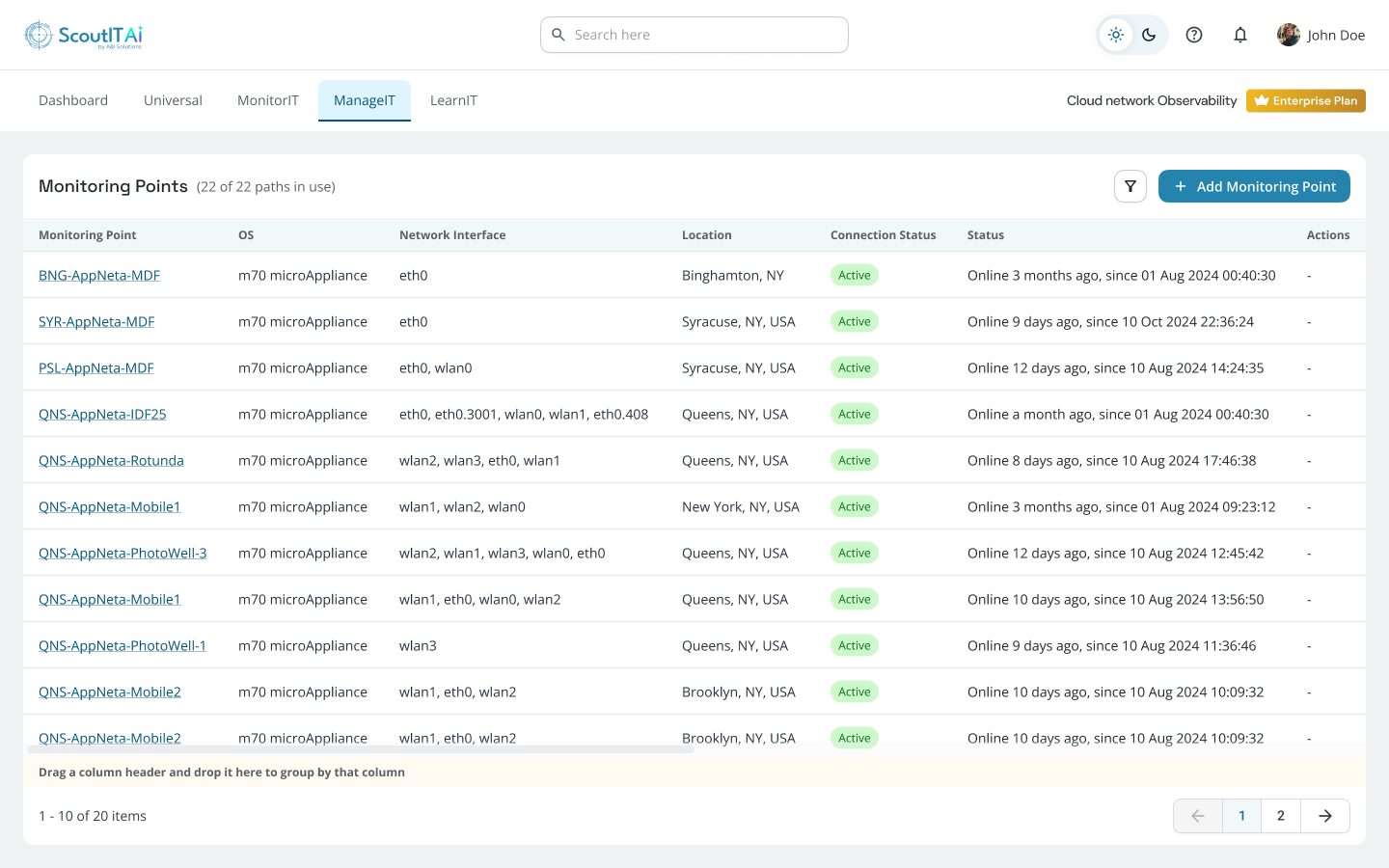Viewport: 1389px width, 868px height.
Task: Switch to dark mode with the moon toggle
Action: (1148, 34)
